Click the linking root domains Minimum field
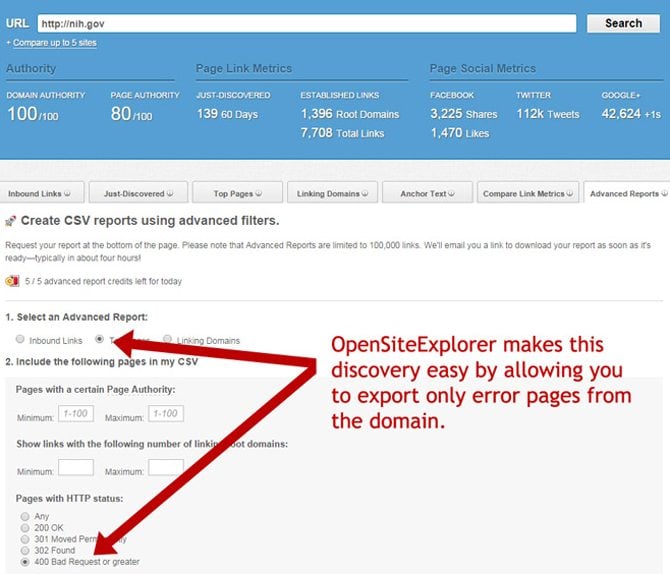Viewport: 670px width, 574px height. (x=75, y=468)
